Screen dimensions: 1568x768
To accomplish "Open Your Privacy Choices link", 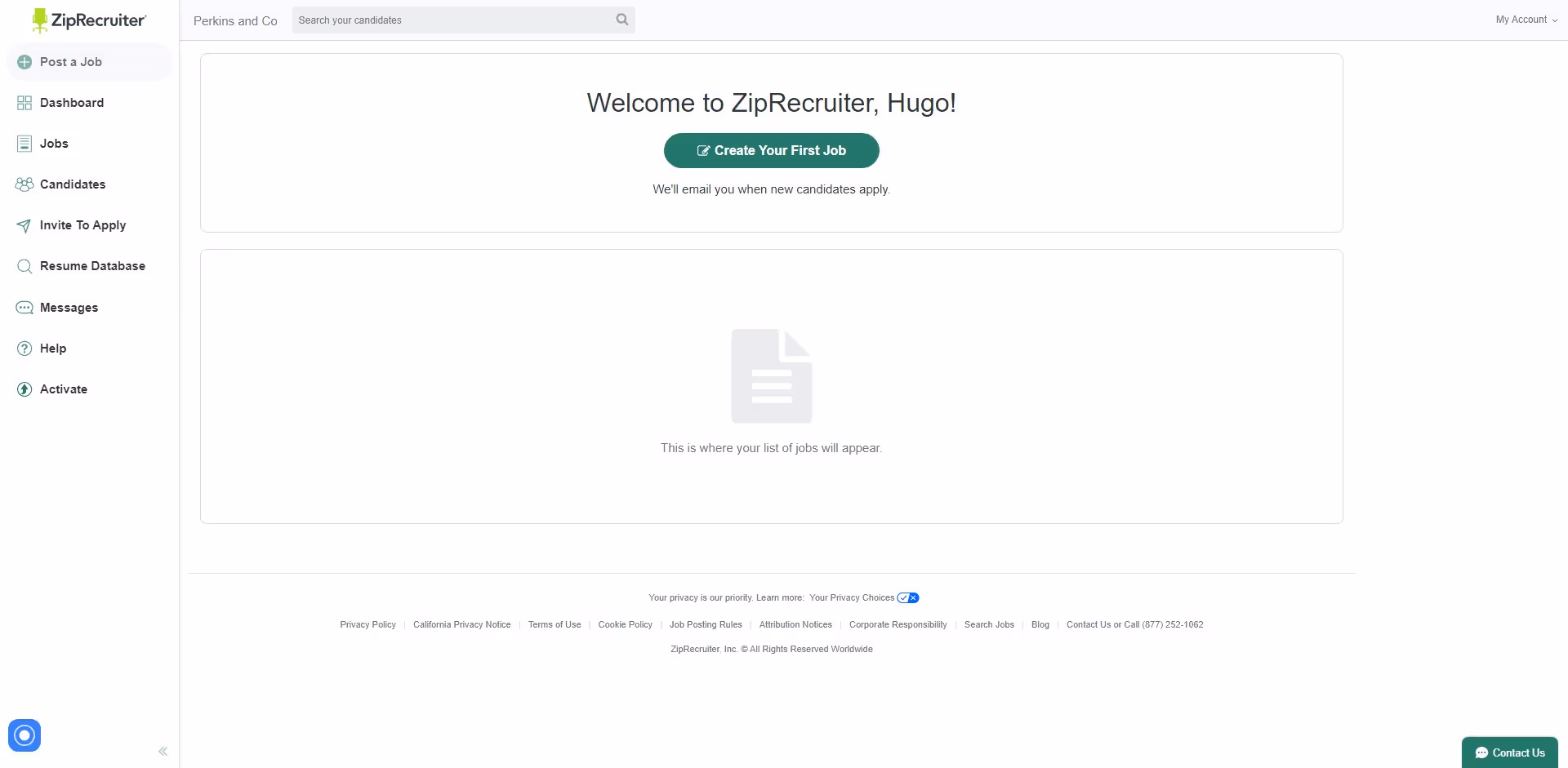I will pyautogui.click(x=852, y=598).
